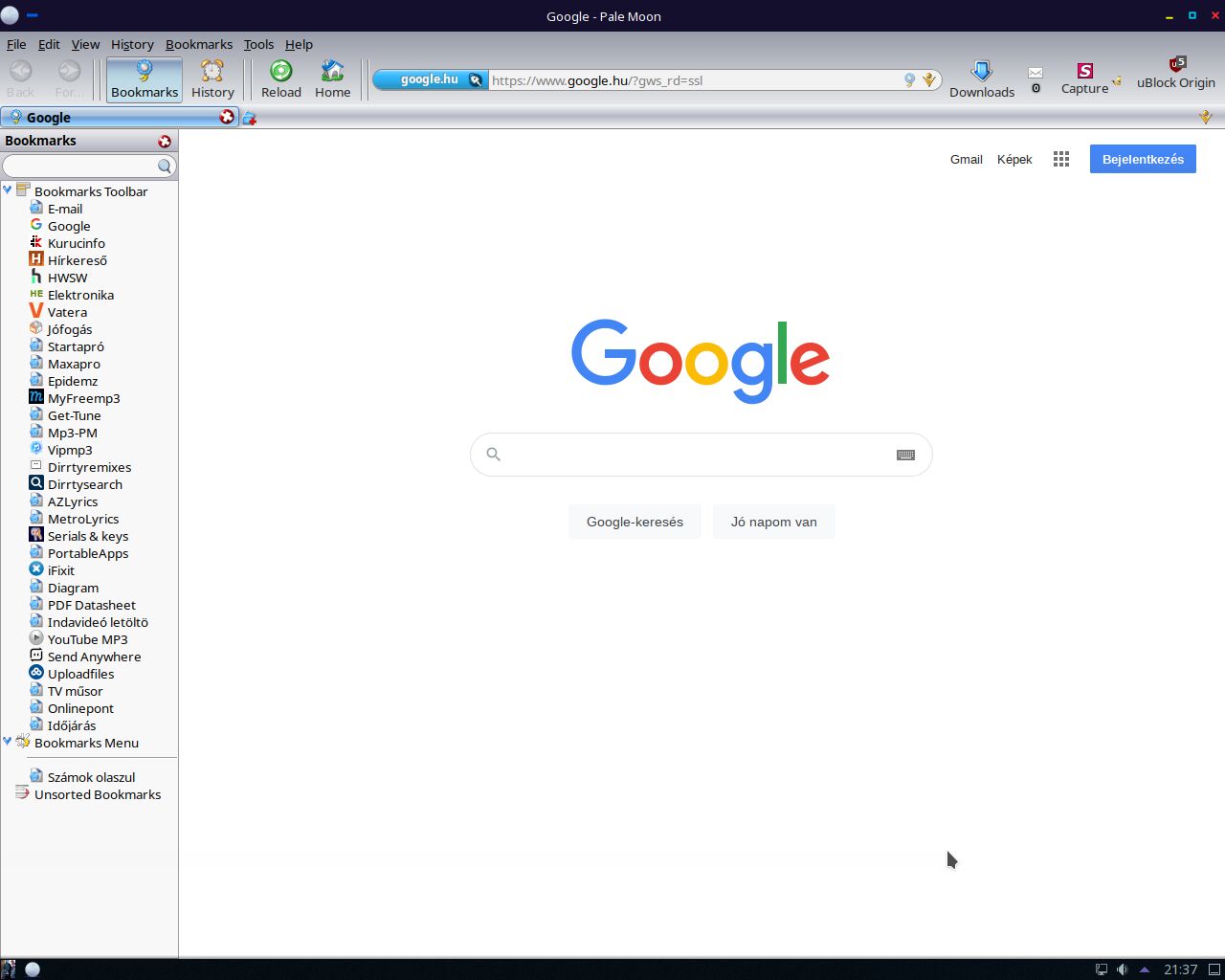The image size is (1225, 980).
Task: Open the History toolbar button
Action: click(212, 78)
